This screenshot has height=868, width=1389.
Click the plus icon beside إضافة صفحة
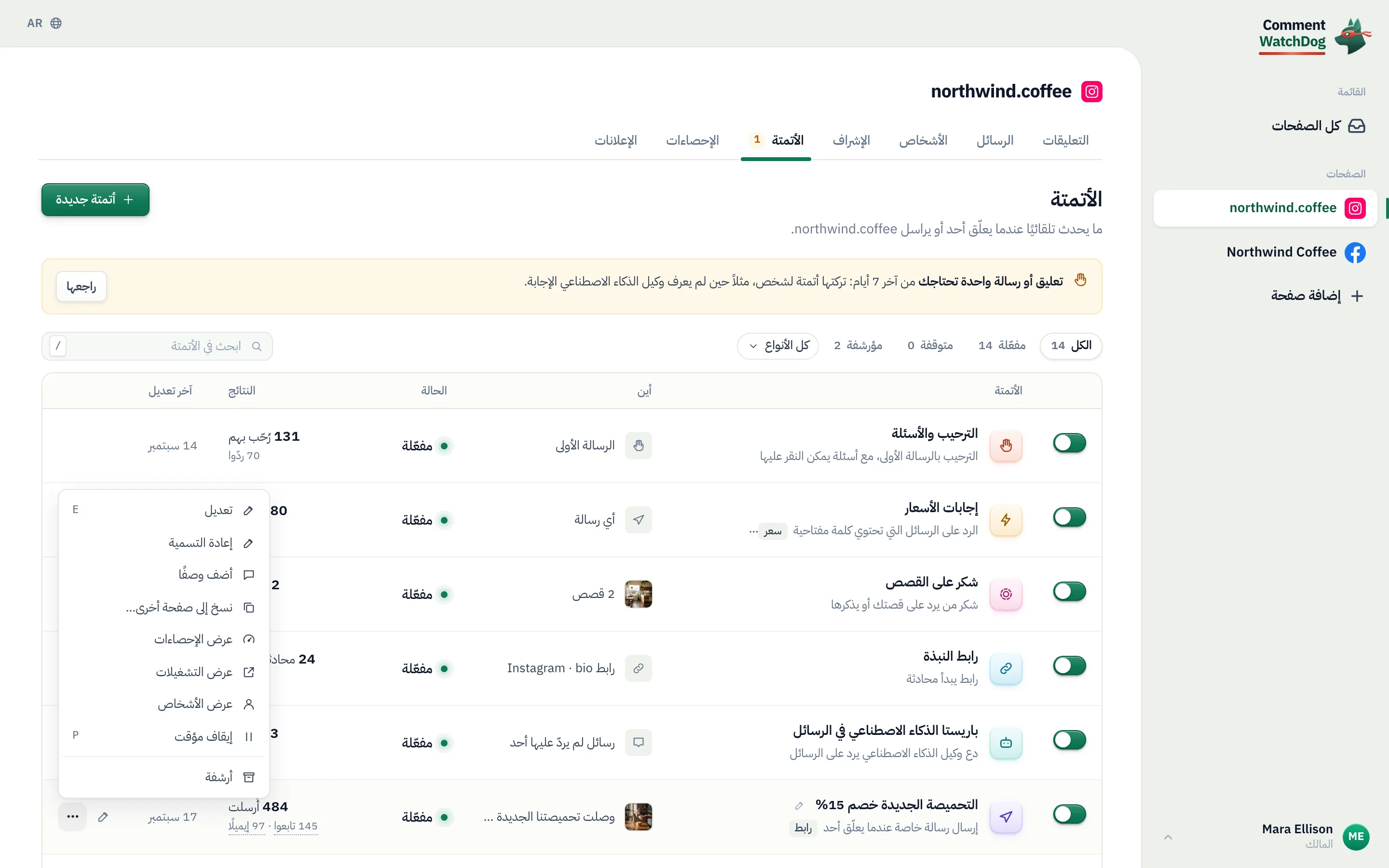point(1357,296)
